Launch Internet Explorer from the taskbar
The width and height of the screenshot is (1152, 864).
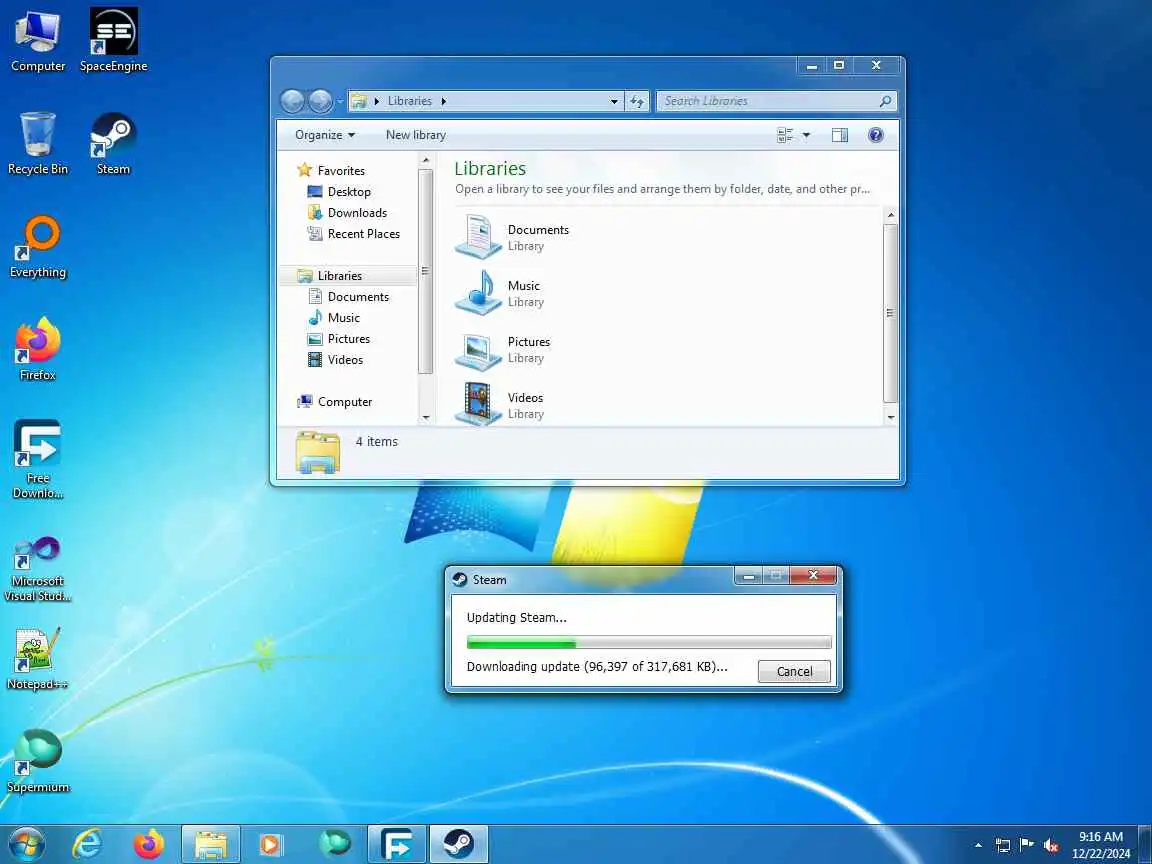(87, 844)
